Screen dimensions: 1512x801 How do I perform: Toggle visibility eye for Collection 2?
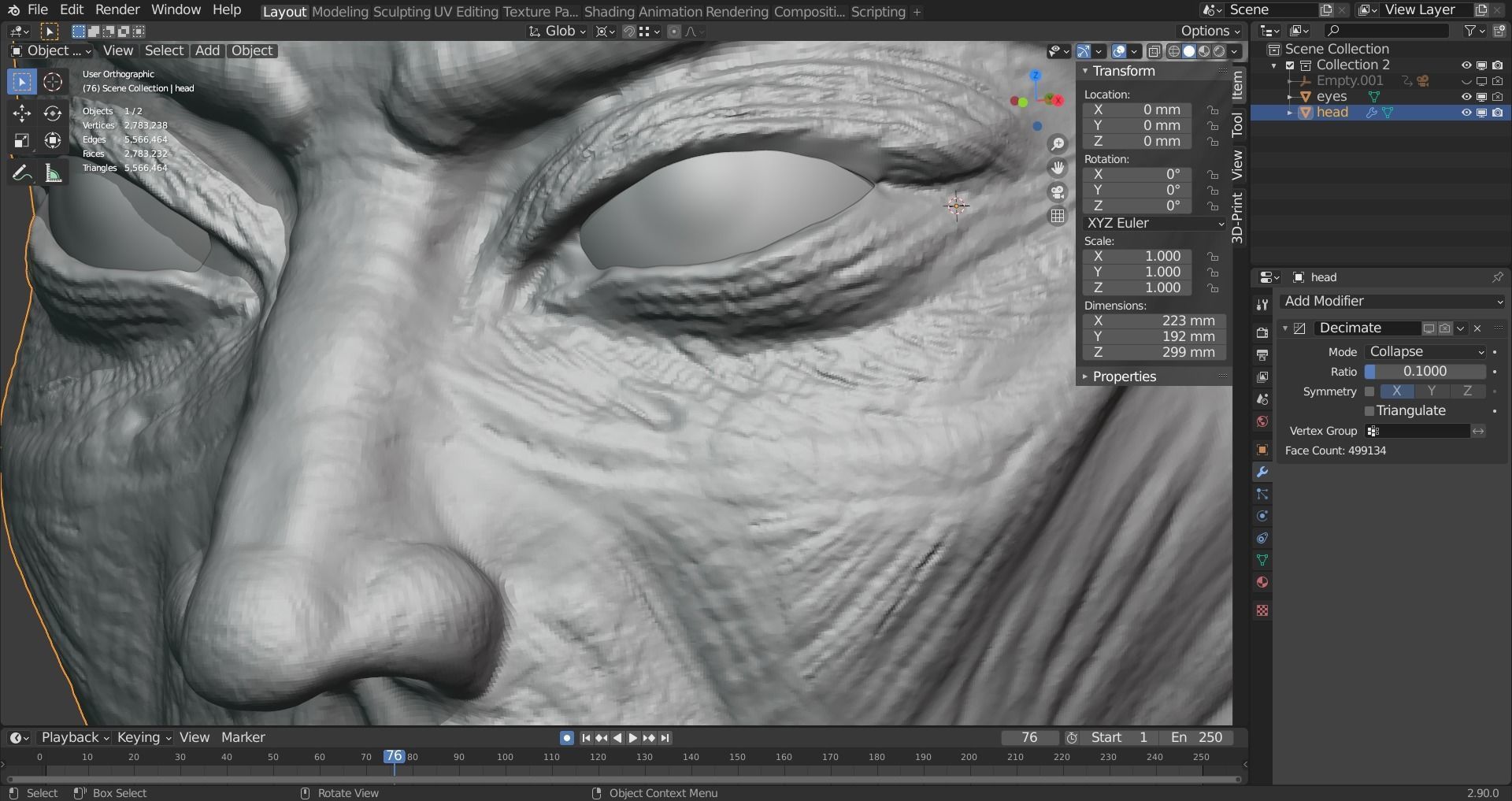click(1466, 65)
